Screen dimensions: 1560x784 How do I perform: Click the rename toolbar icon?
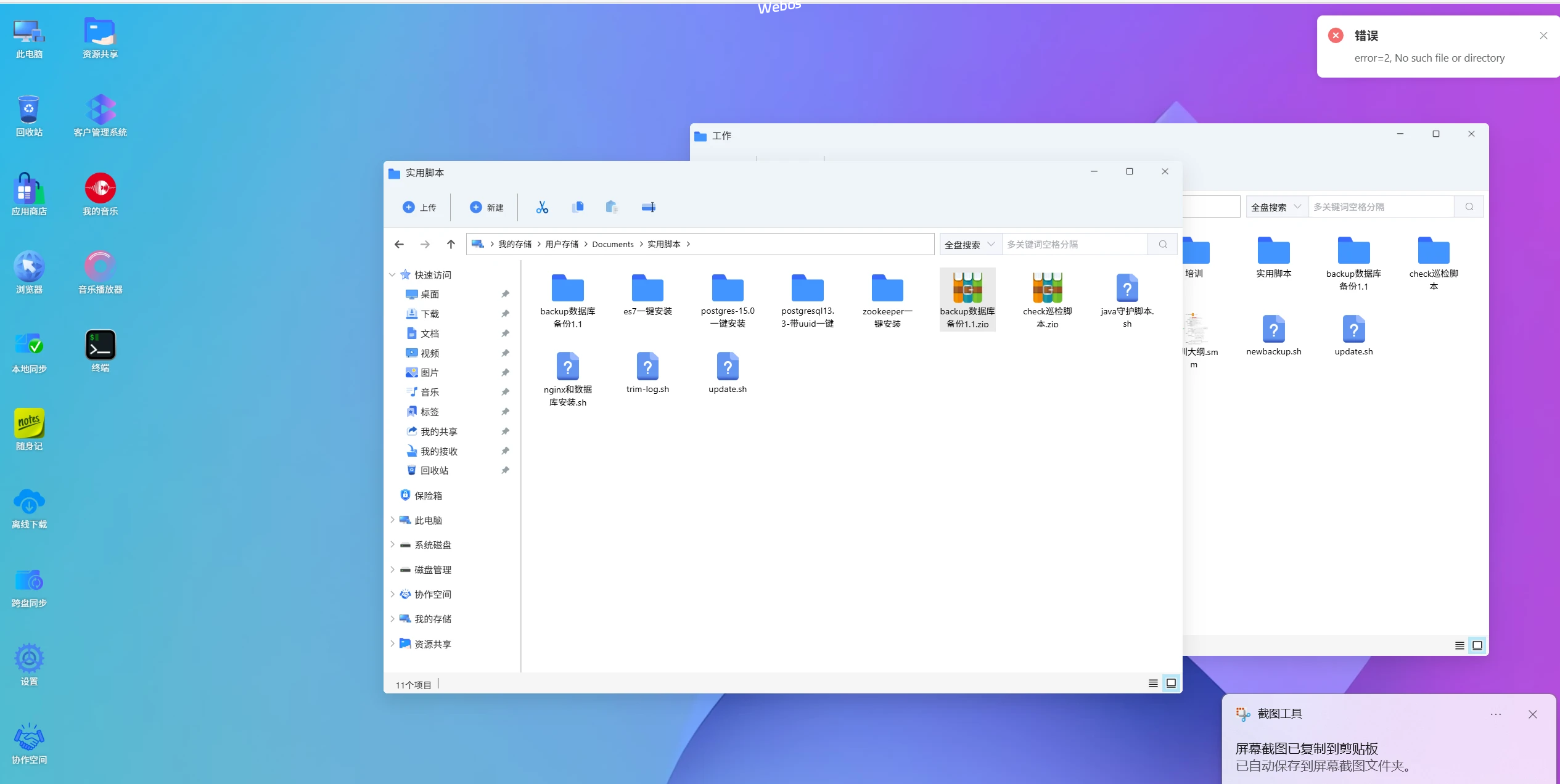[x=648, y=207]
